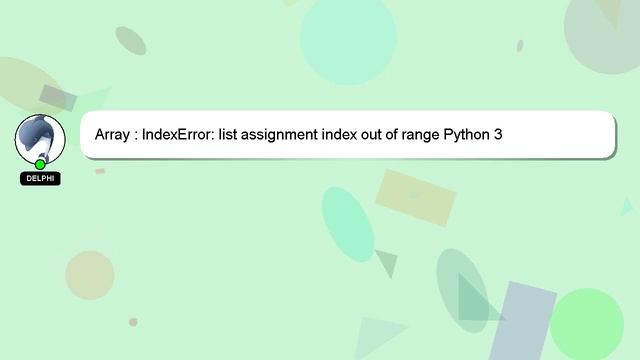Click the green online status dot
Image resolution: width=640 pixels, height=360 pixels.
[x=40, y=165]
